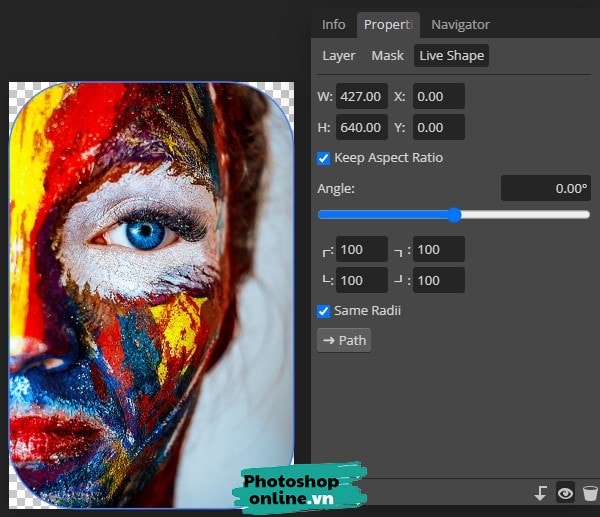Click the painted face image on canvas
The height and width of the screenshot is (517, 600).
[150, 290]
